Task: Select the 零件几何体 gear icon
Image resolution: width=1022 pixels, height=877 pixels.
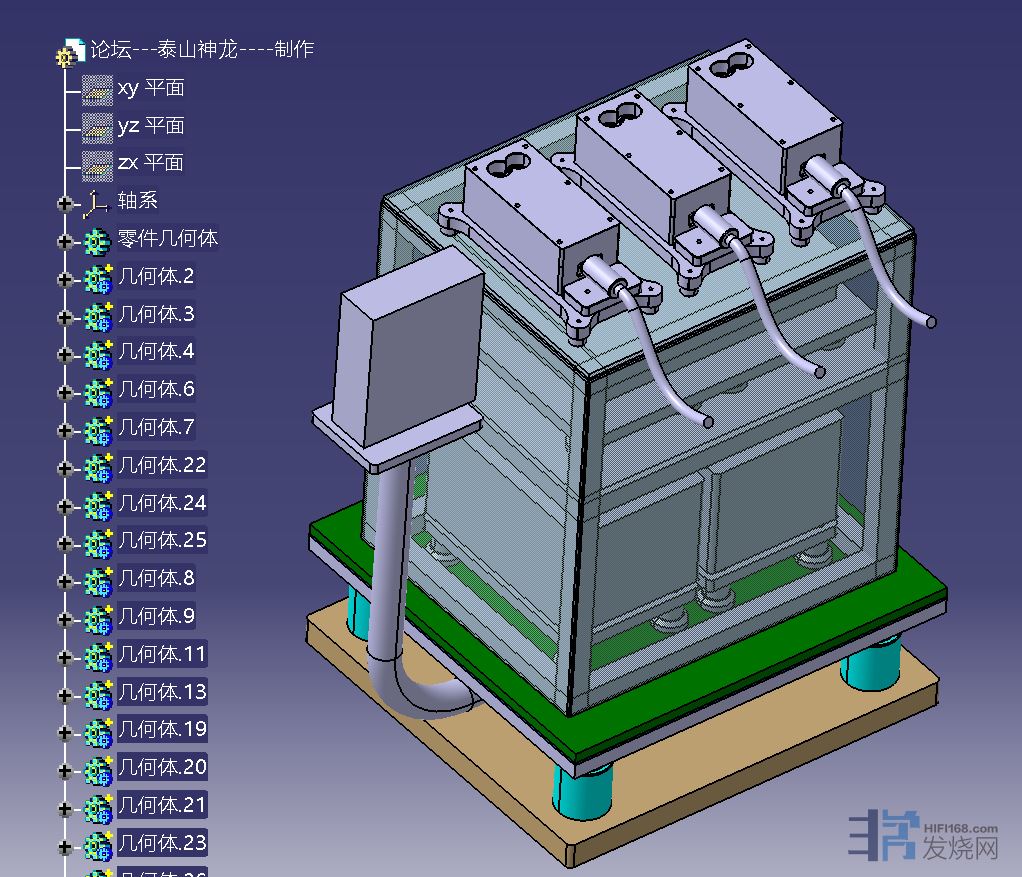Action: click(x=96, y=241)
